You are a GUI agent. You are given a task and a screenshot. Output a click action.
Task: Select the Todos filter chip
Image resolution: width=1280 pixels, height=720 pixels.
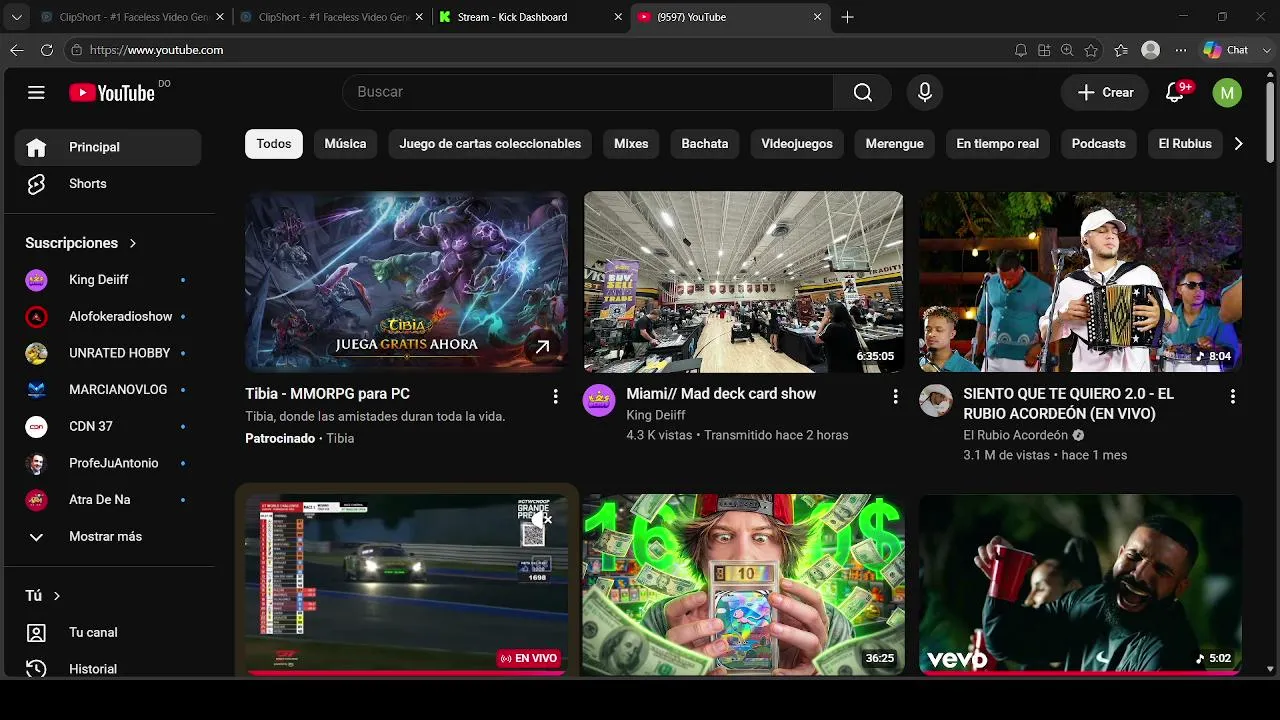click(x=274, y=144)
